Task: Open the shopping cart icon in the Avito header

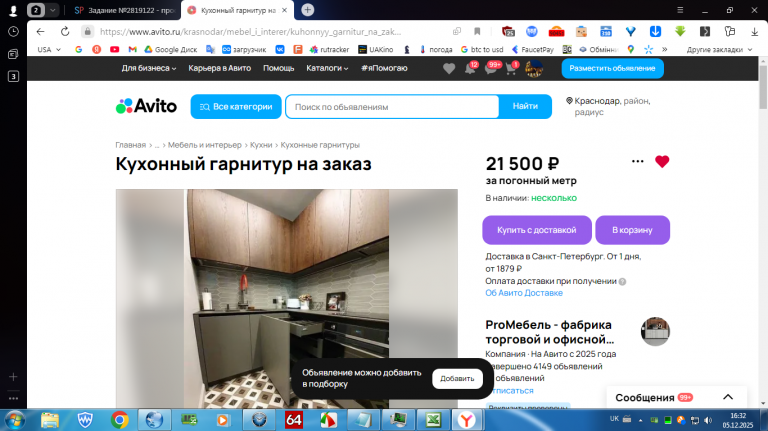Action: click(511, 68)
